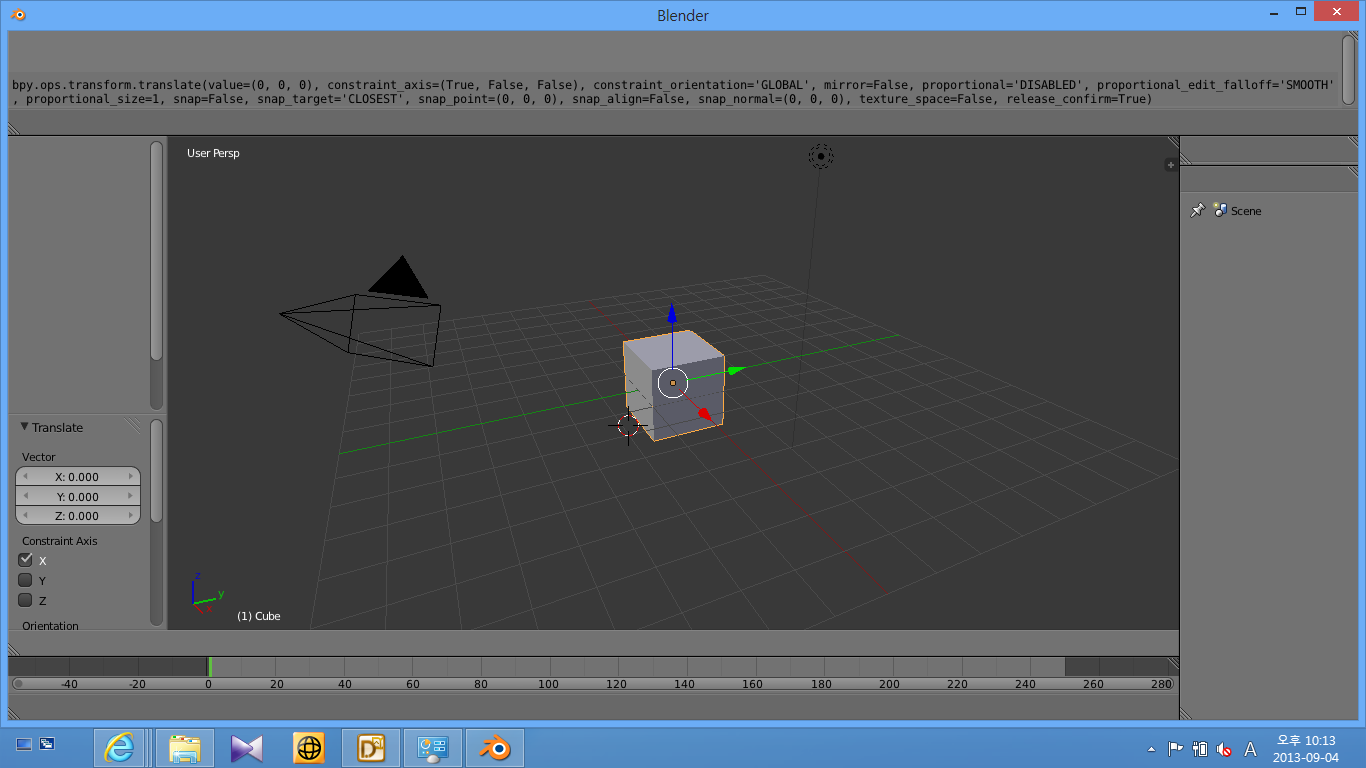The width and height of the screenshot is (1366, 768).
Task: Click the Constraint Axis label
Action: coord(60,541)
